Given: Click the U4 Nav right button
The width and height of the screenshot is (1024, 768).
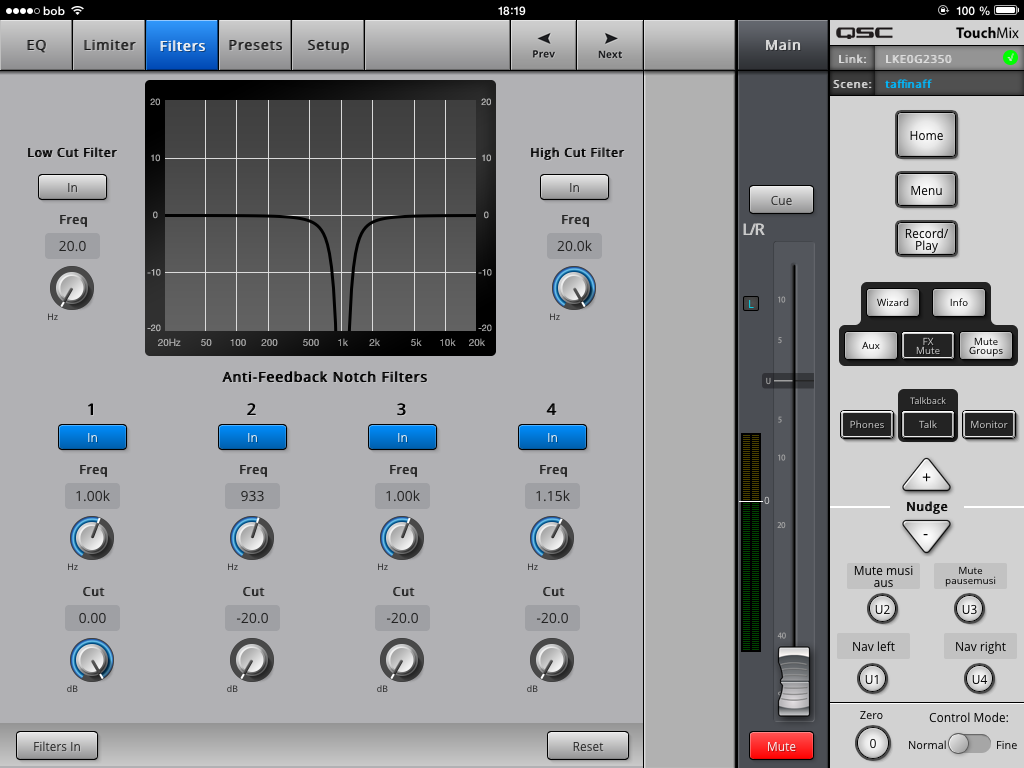Looking at the screenshot, I should [980, 679].
